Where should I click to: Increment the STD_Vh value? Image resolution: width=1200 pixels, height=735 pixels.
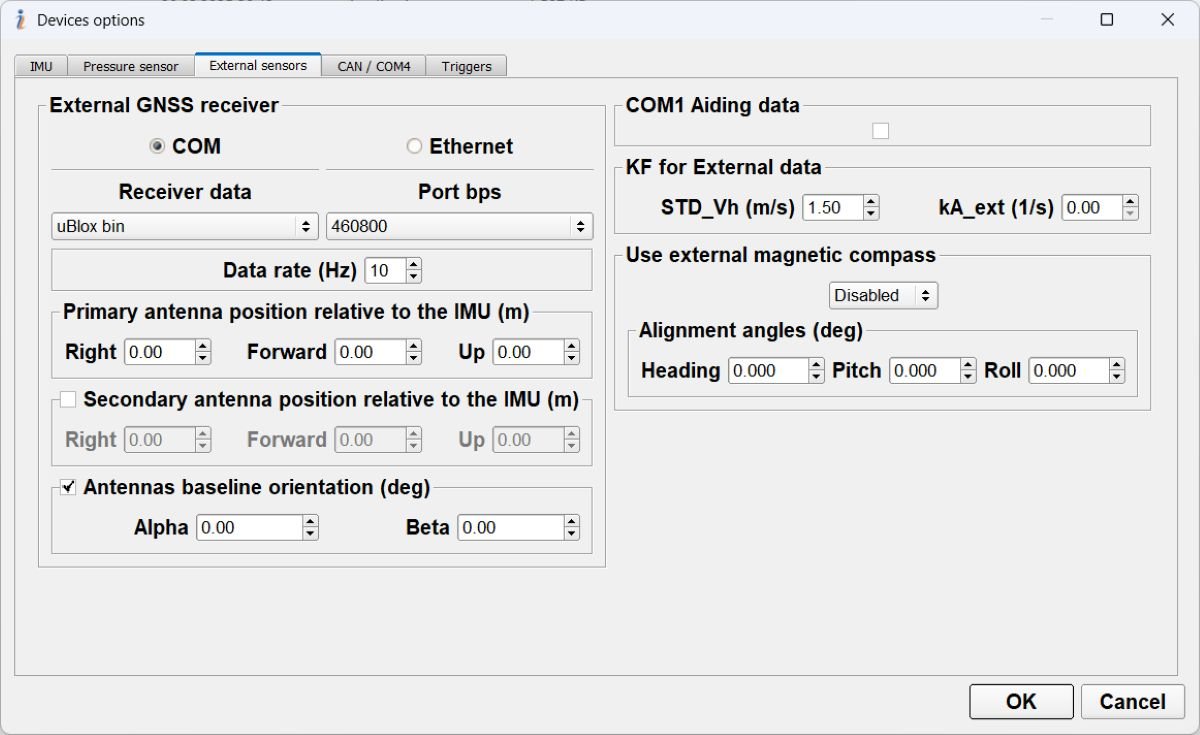coord(869,202)
